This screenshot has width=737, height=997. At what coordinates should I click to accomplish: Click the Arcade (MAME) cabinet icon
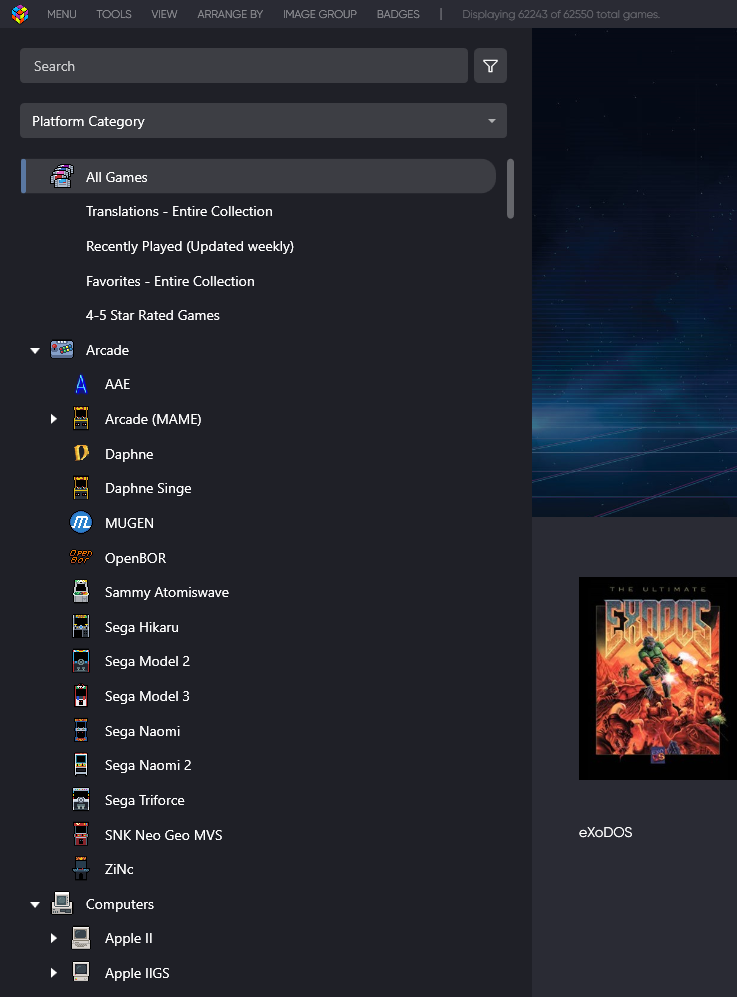(81, 419)
